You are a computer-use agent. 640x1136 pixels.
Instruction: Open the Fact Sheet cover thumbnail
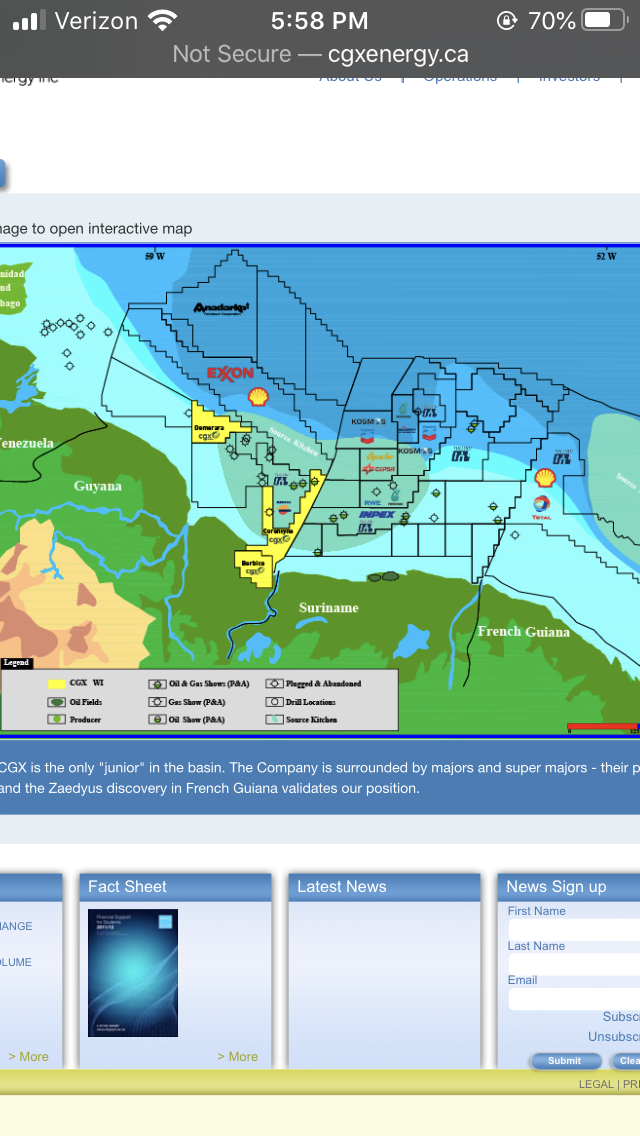click(133, 972)
